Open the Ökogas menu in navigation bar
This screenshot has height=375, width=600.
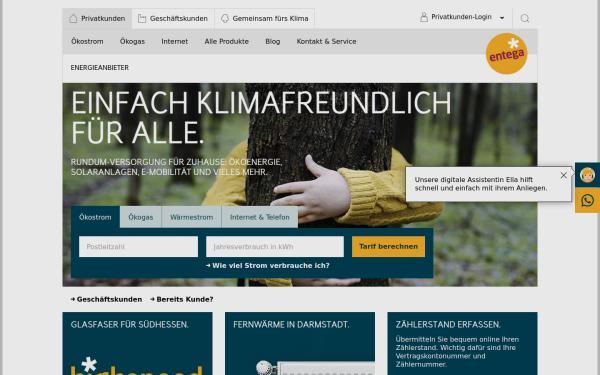pos(132,41)
